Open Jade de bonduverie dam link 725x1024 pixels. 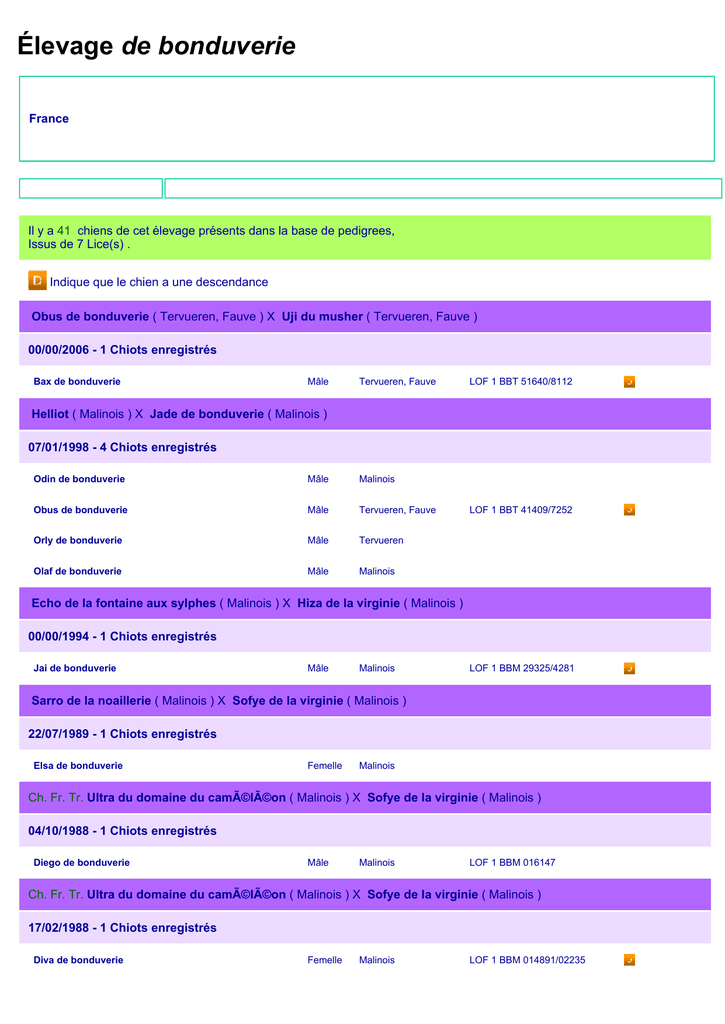[206, 414]
